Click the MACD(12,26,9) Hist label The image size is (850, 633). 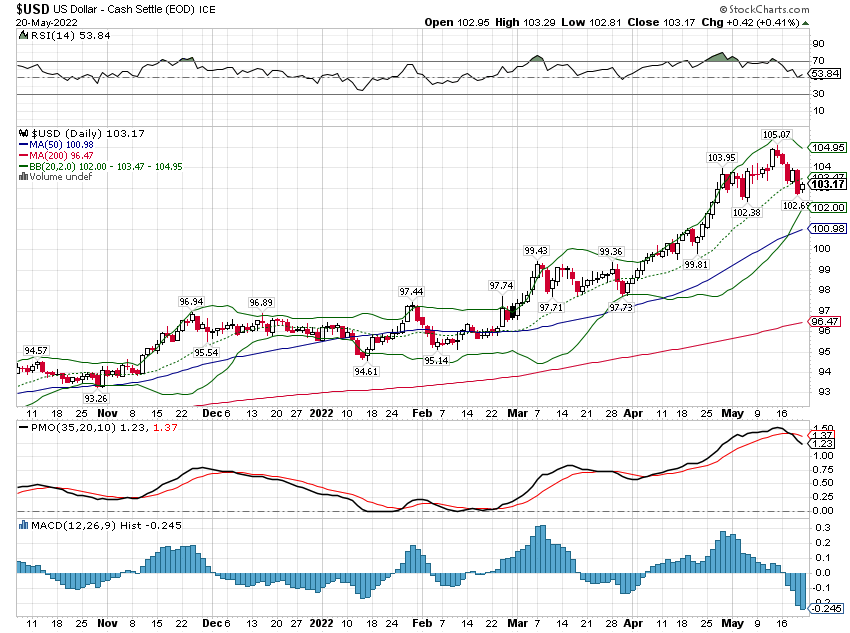tap(66, 524)
